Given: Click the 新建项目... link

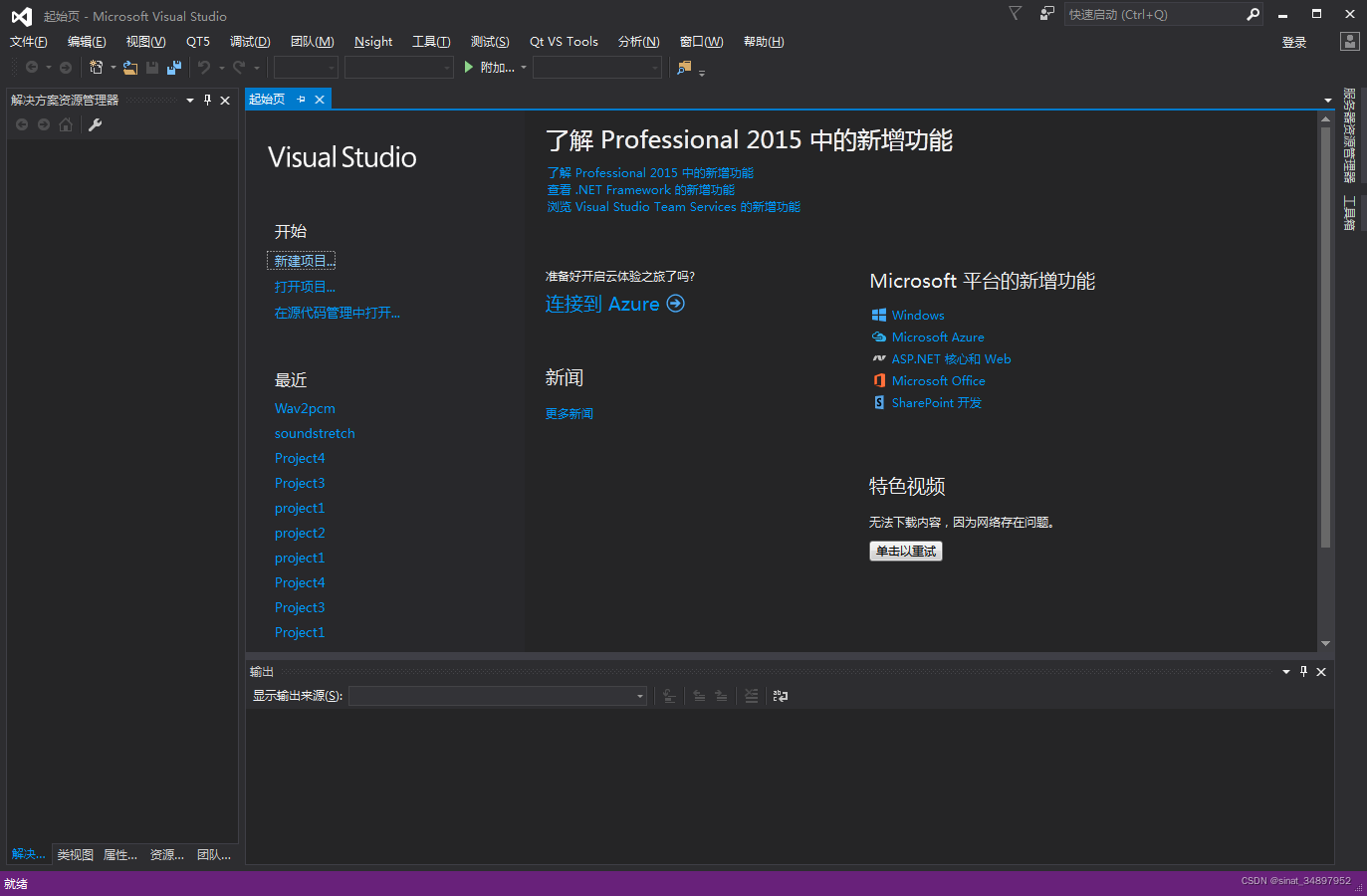Looking at the screenshot, I should [x=304, y=261].
